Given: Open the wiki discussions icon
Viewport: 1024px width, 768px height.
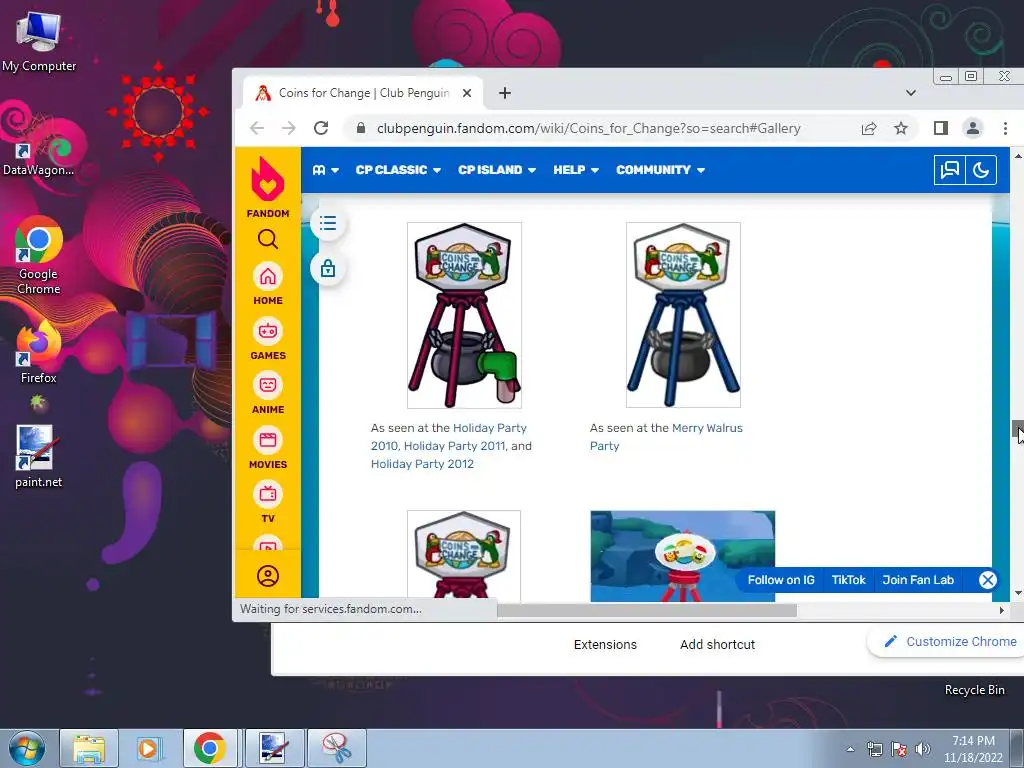Looking at the screenshot, I should tap(950, 170).
